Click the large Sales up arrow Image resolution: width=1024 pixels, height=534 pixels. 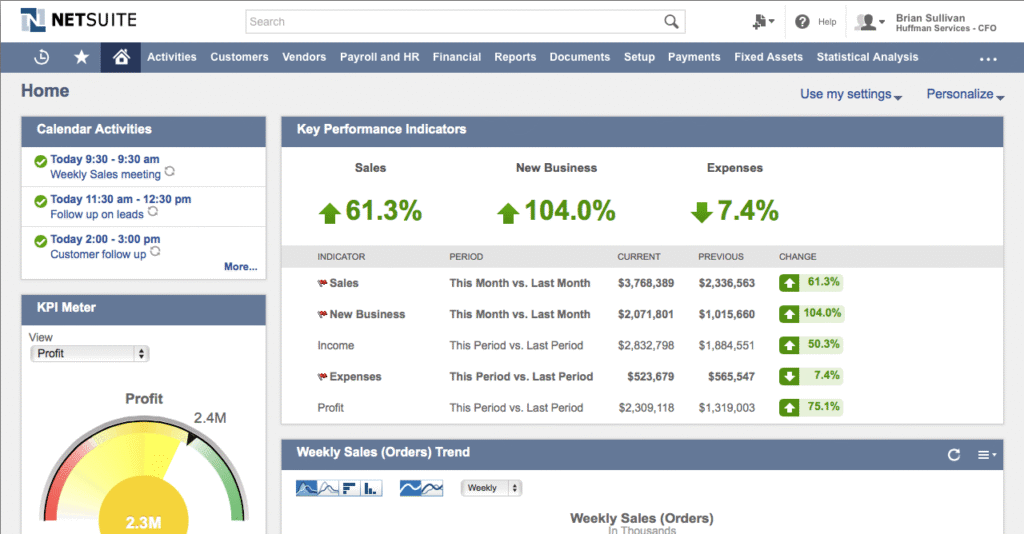pyautogui.click(x=330, y=213)
